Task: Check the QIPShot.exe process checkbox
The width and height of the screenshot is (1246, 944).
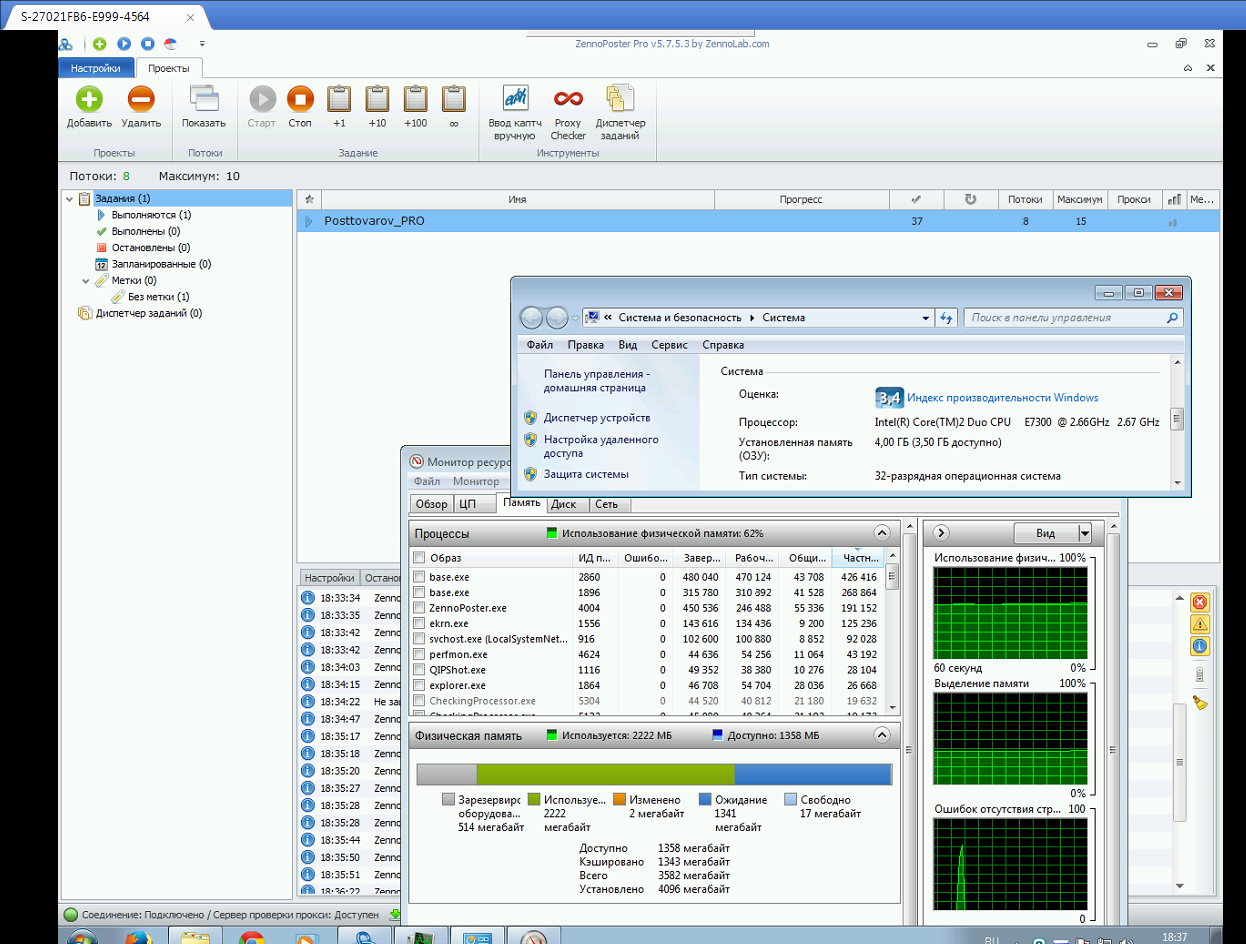Action: click(x=420, y=670)
